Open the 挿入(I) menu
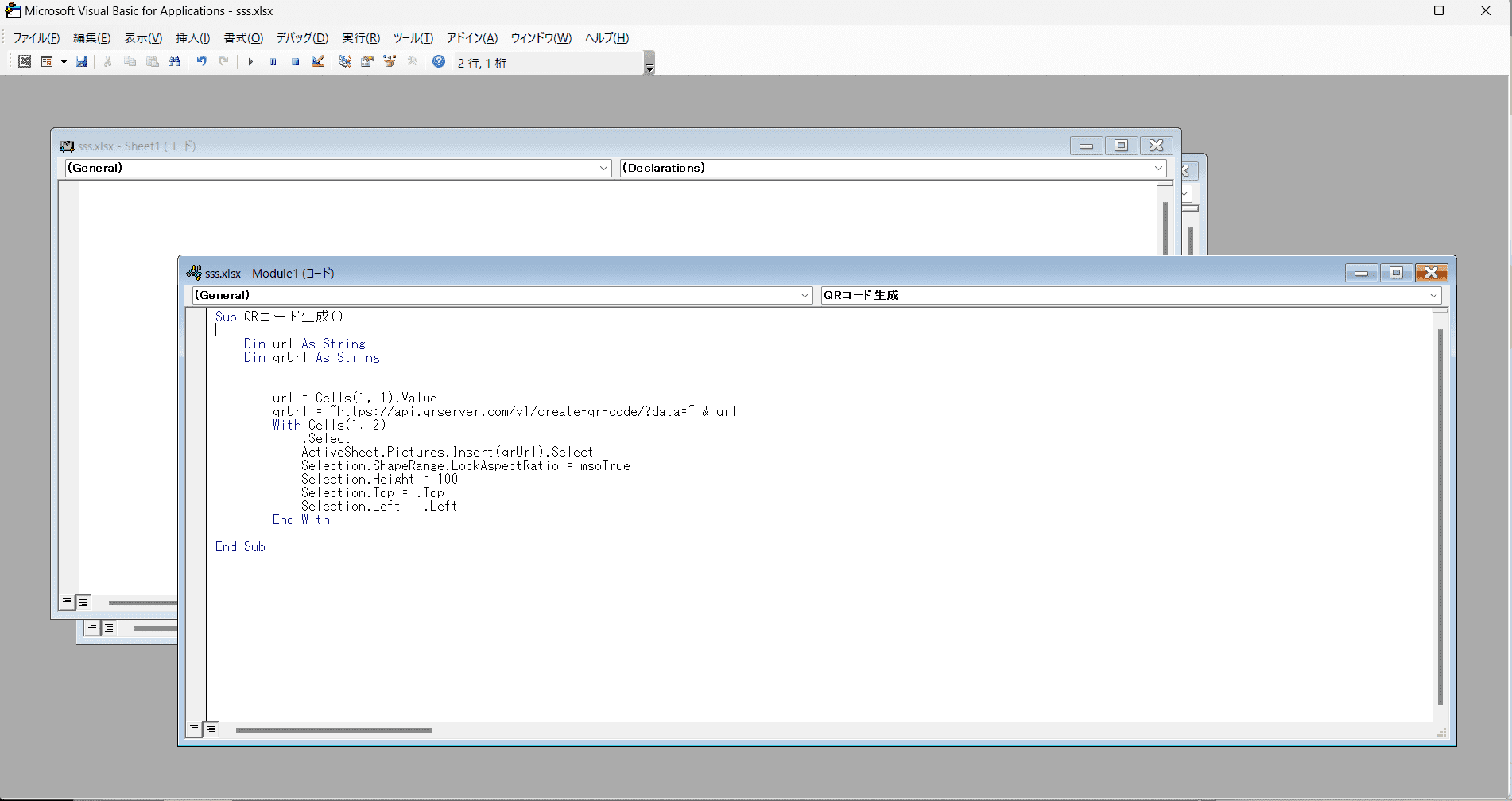The width and height of the screenshot is (1512, 801). click(x=192, y=38)
